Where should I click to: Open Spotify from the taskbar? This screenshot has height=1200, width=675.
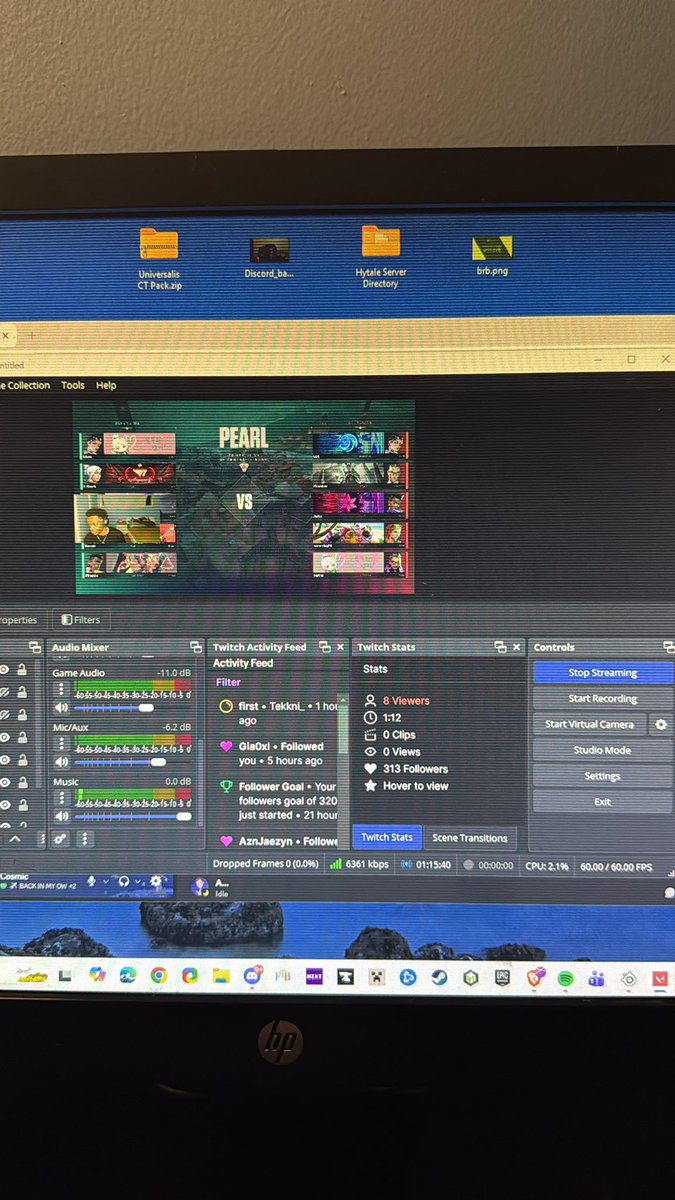[565, 978]
